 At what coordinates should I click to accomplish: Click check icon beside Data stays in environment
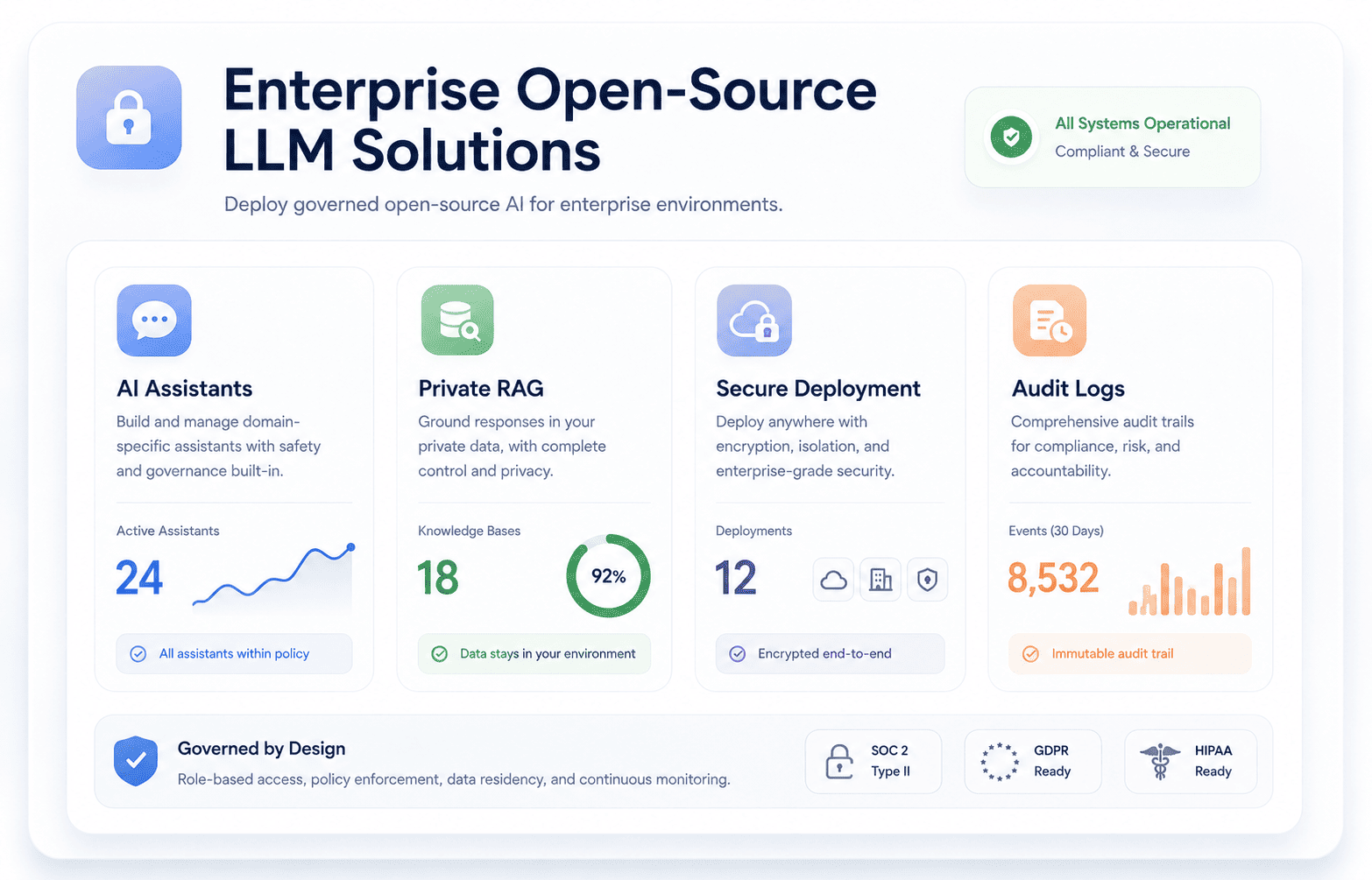point(440,654)
